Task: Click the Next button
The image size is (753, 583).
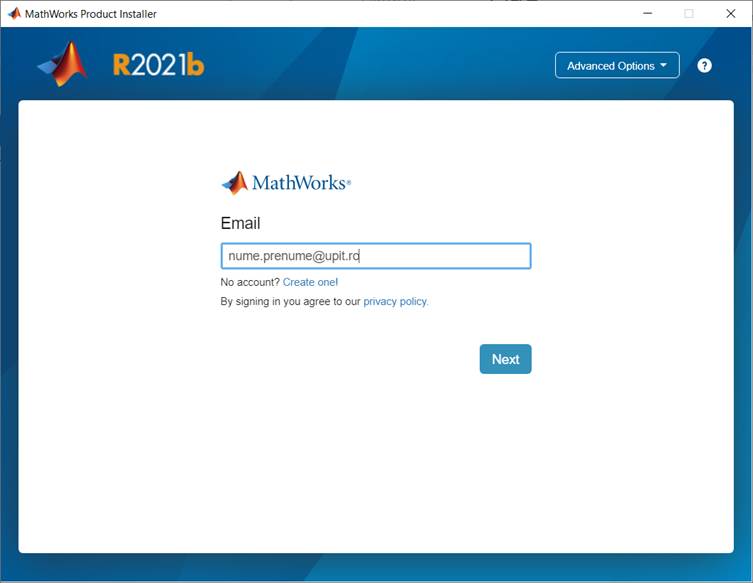Action: pyautogui.click(x=505, y=359)
